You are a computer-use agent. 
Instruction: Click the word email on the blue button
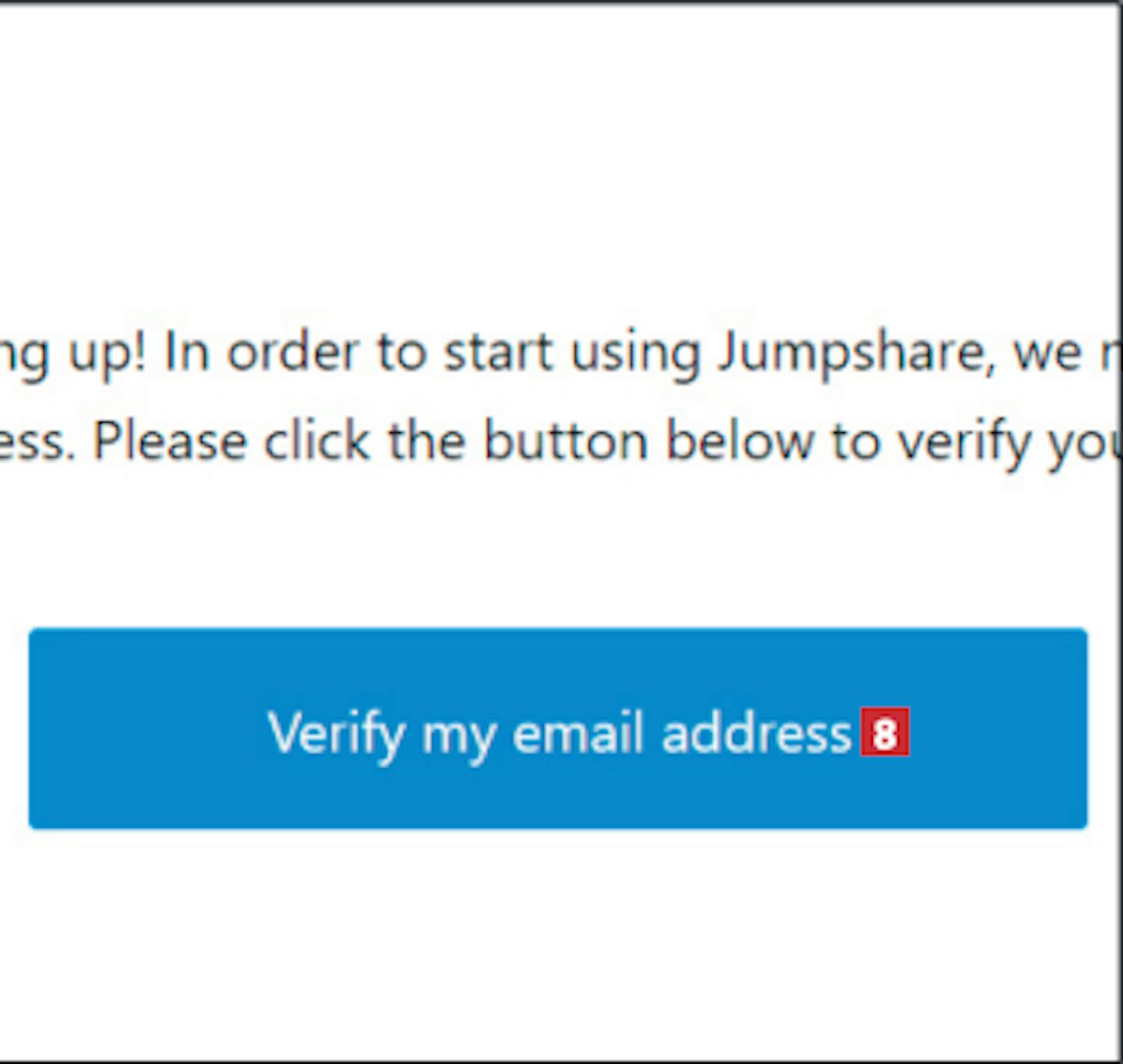(x=578, y=732)
